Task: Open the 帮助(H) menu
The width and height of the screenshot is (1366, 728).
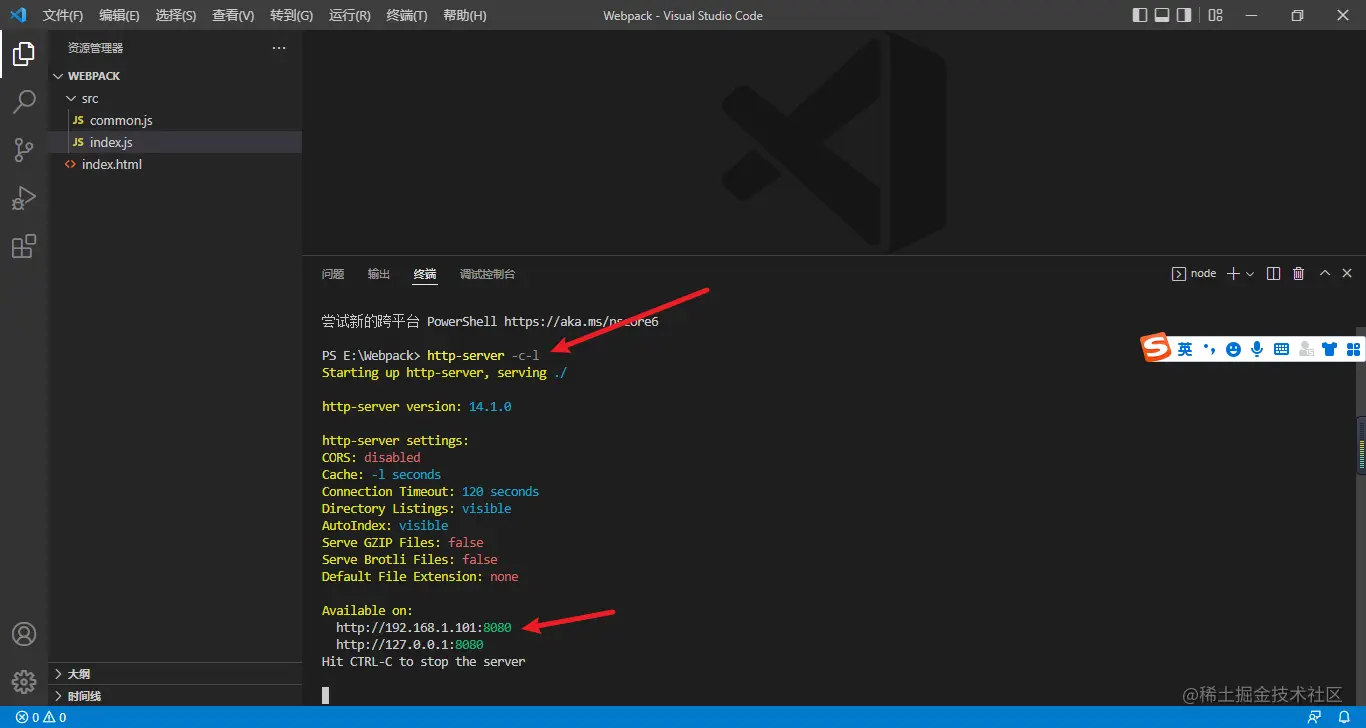Action: coord(464,15)
